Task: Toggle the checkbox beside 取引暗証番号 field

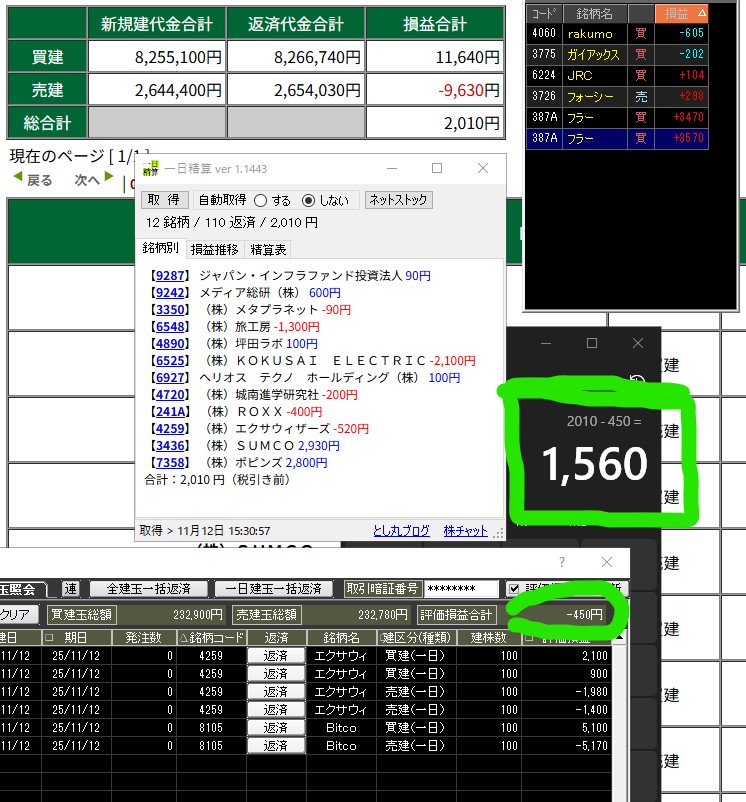Action: click(514, 588)
